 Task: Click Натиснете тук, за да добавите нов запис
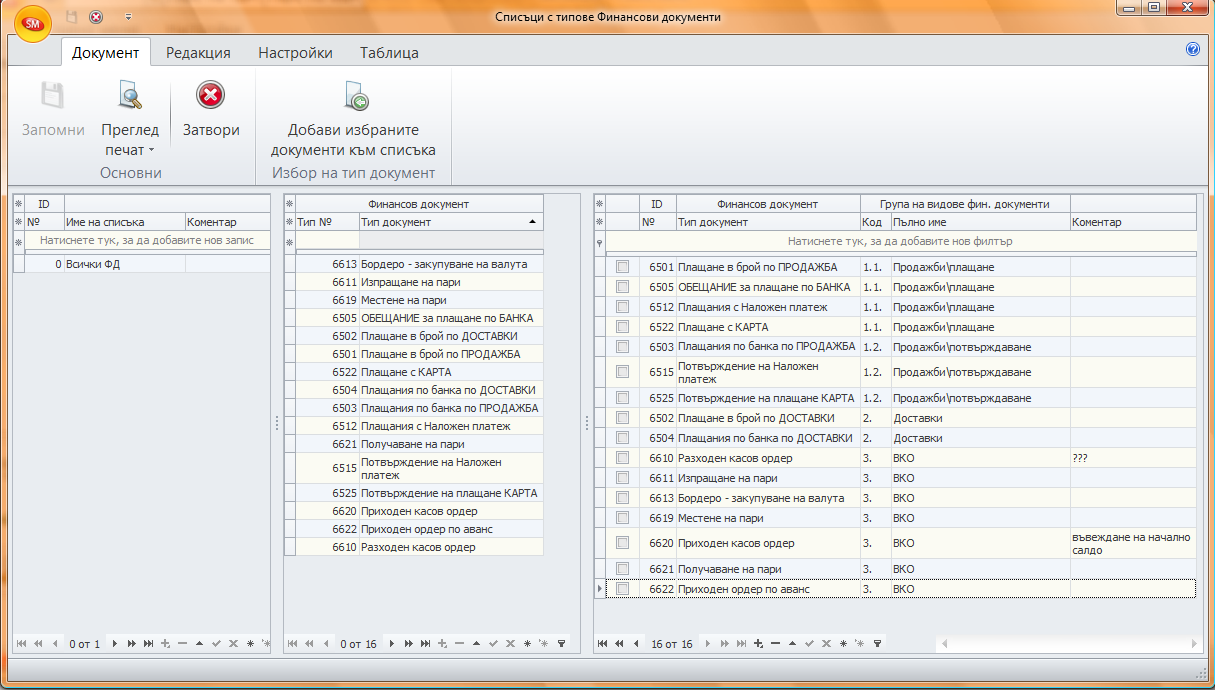point(147,241)
